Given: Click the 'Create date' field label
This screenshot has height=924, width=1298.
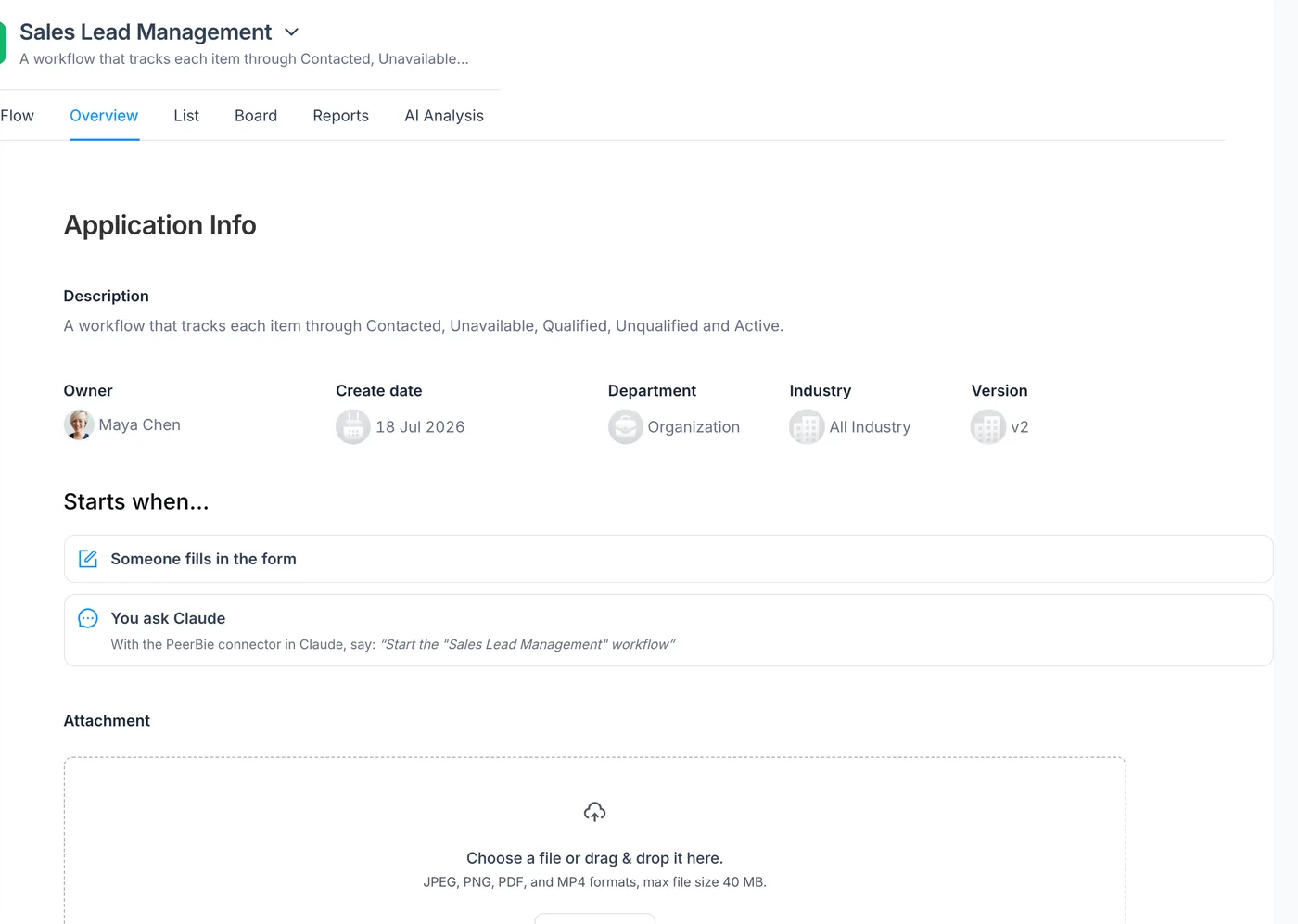Looking at the screenshot, I should (x=379, y=391).
